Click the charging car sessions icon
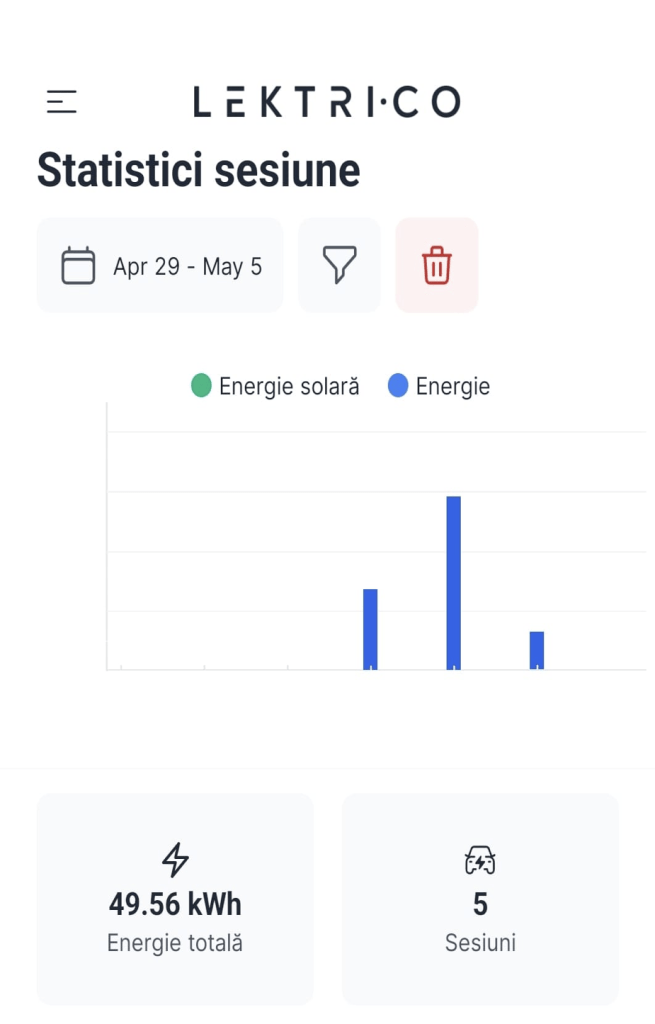655x1024 pixels. (x=480, y=860)
